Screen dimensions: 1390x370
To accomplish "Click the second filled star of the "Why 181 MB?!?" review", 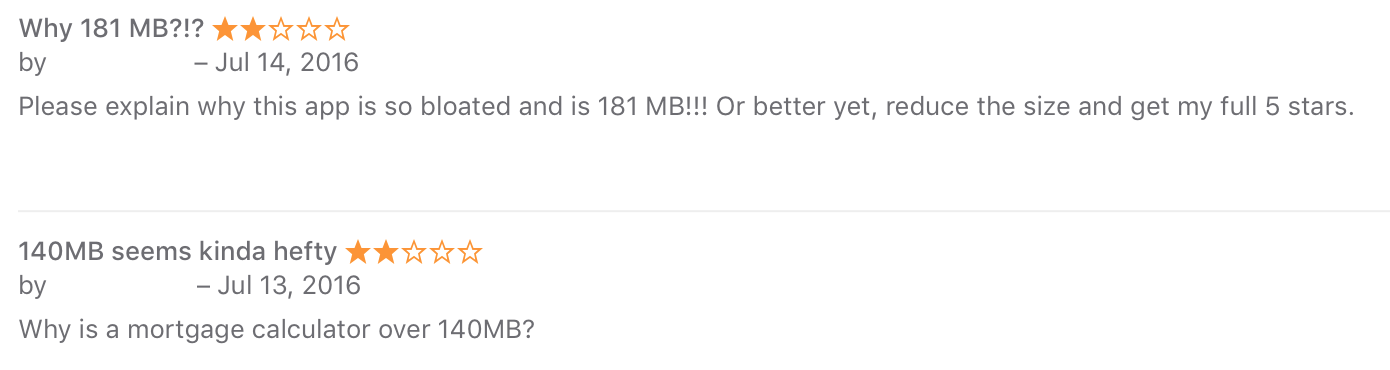I will [x=253, y=29].
